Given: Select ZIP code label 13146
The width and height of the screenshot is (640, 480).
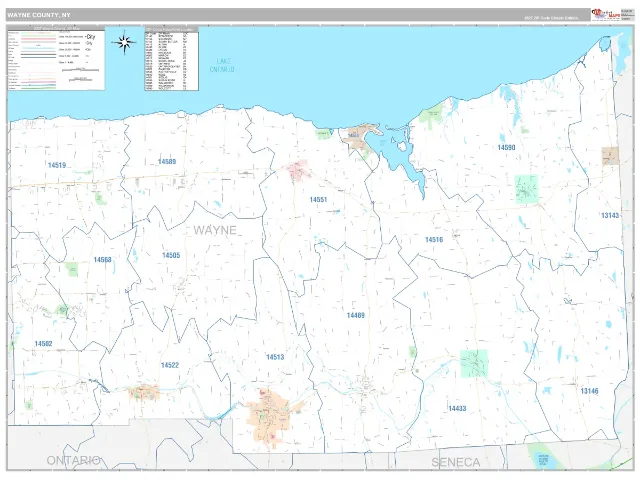Looking at the screenshot, I should point(589,391).
